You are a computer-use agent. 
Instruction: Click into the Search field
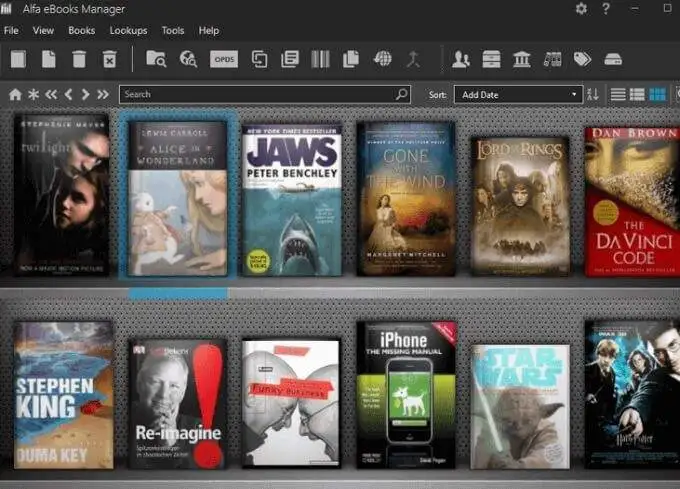tap(265, 94)
